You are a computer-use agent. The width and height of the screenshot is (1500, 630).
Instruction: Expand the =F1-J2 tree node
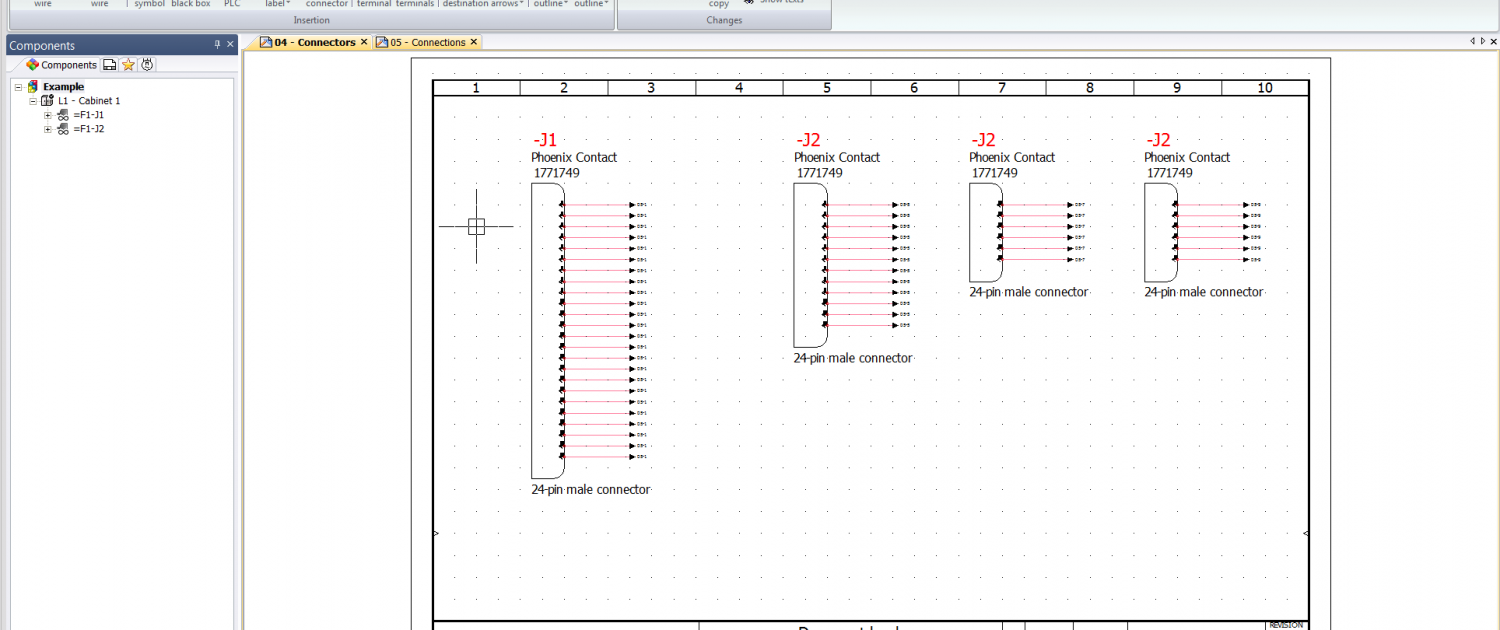[x=47, y=129]
